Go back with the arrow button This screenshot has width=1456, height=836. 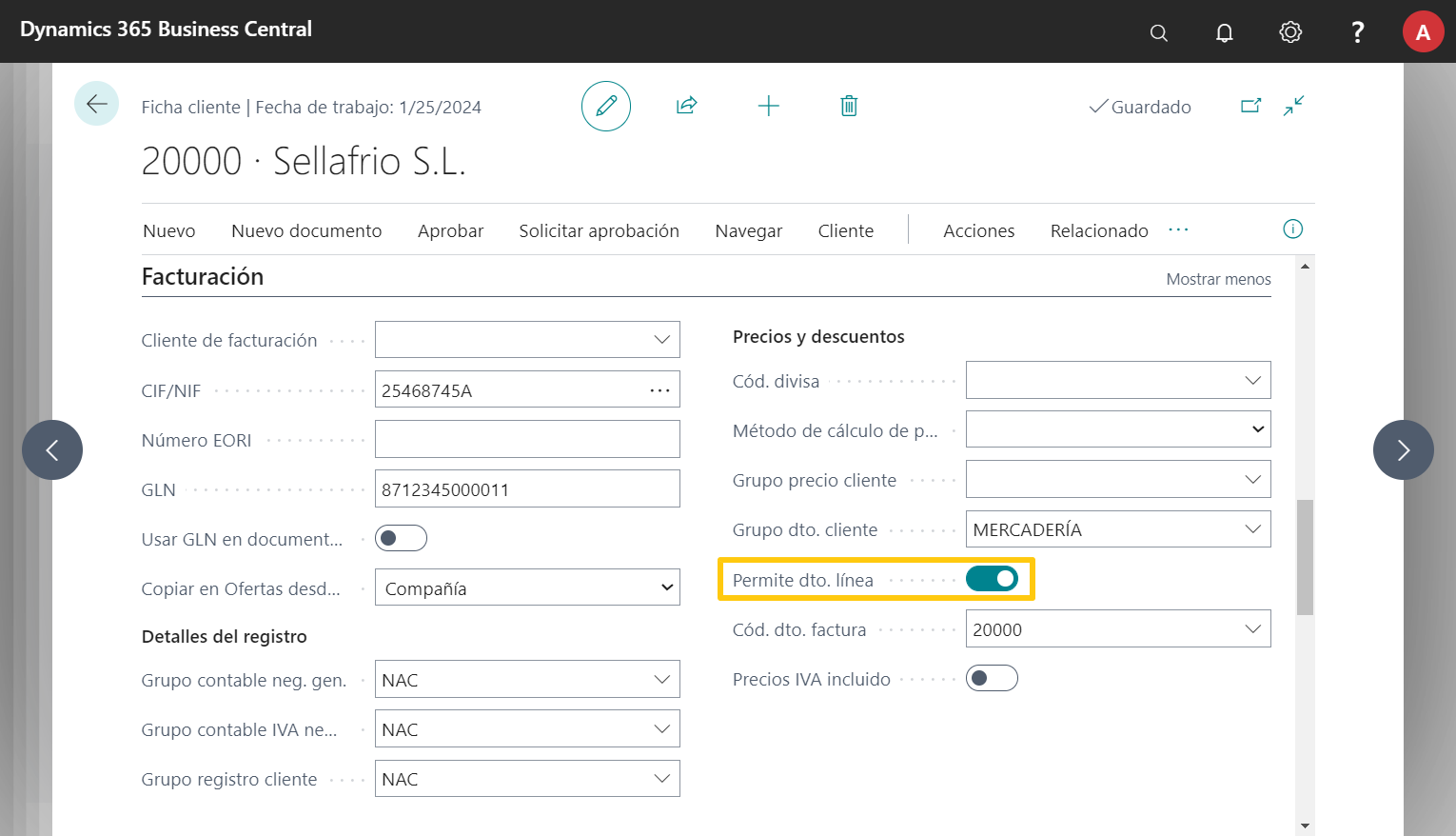pos(97,104)
